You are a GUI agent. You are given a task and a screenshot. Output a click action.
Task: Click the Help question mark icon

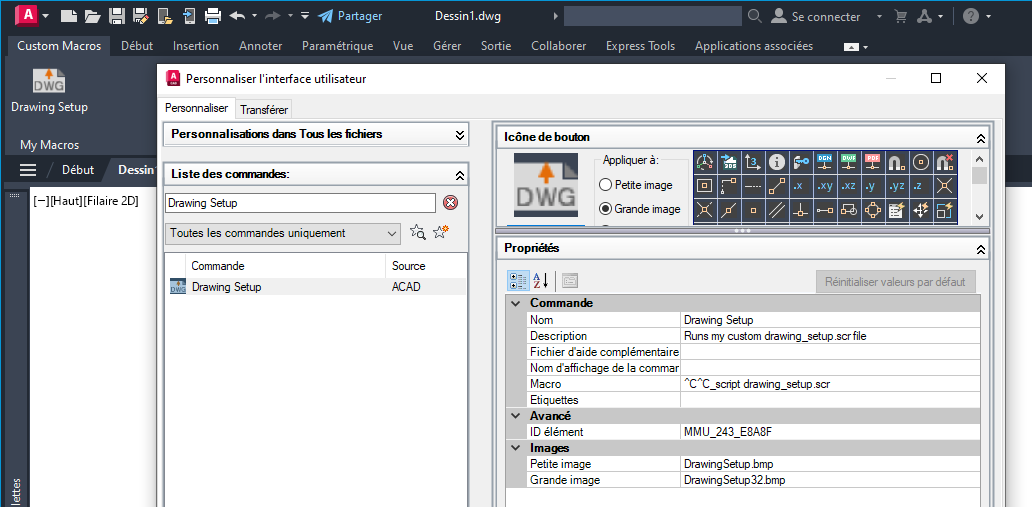pyautogui.click(x=971, y=16)
